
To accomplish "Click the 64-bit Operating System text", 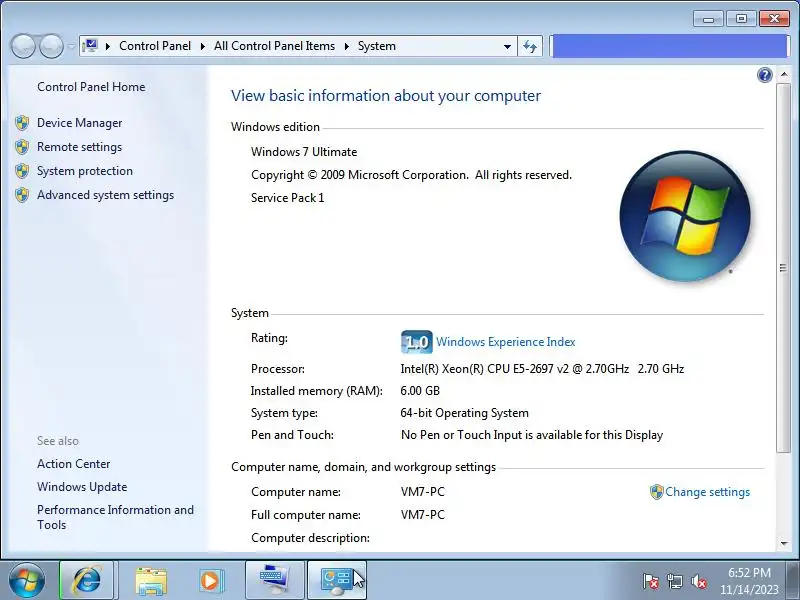I will pos(464,413).
